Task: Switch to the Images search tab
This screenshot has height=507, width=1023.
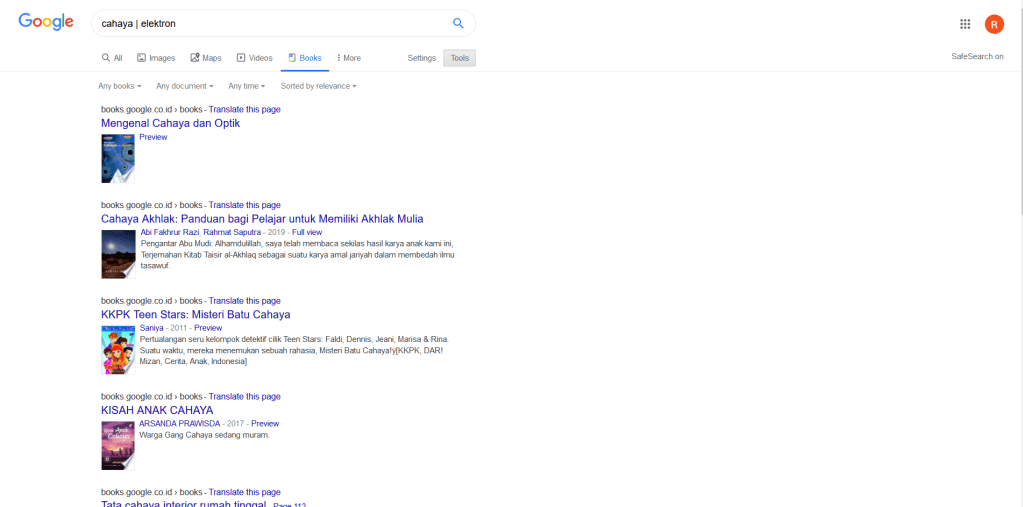Action: coord(156,58)
